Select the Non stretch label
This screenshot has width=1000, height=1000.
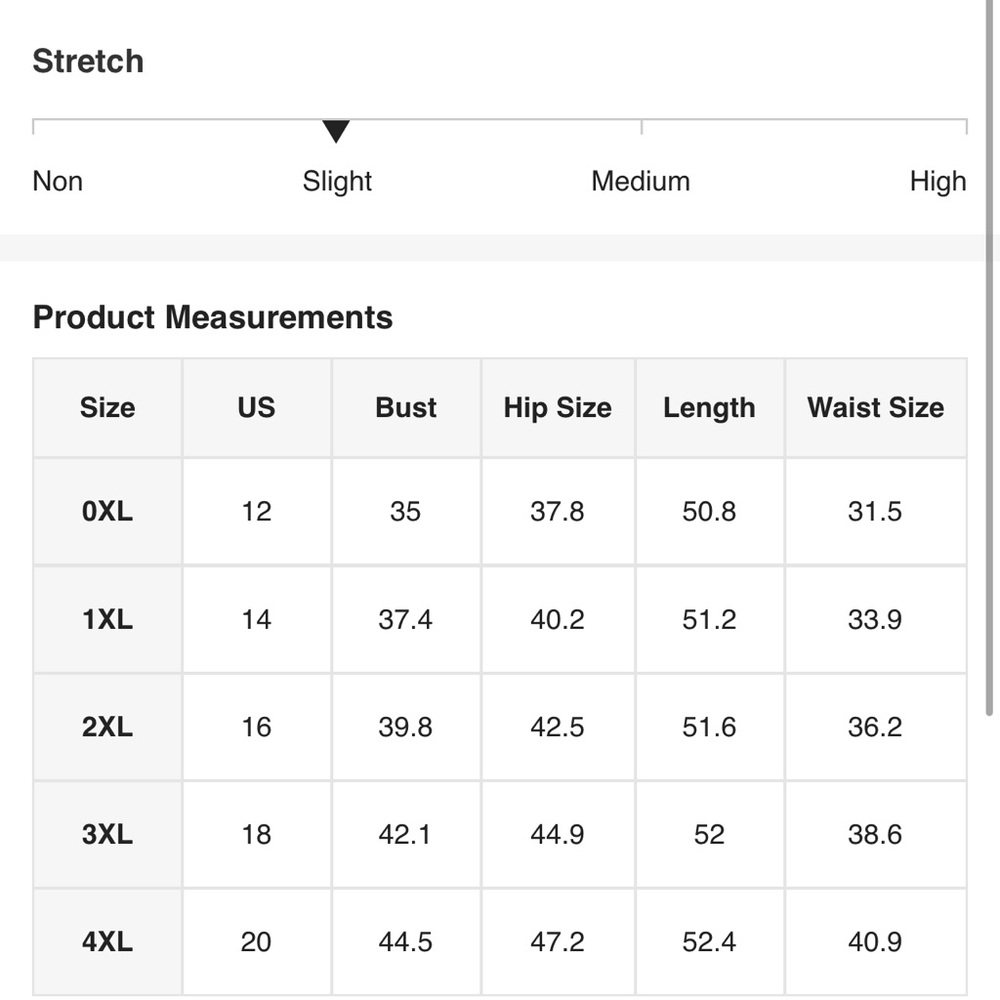57,181
